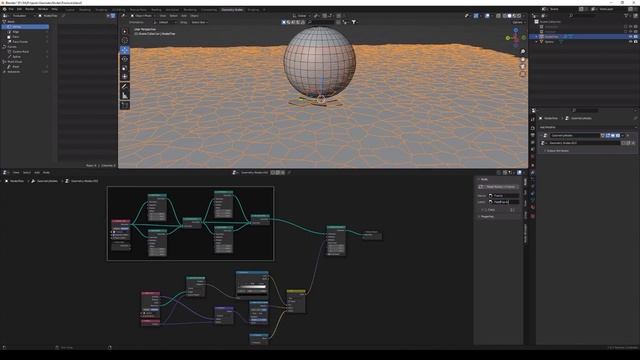Viewport: 640px width, 360px height.
Task: Click the pan hand gizmo in viewport
Action: click(522, 59)
